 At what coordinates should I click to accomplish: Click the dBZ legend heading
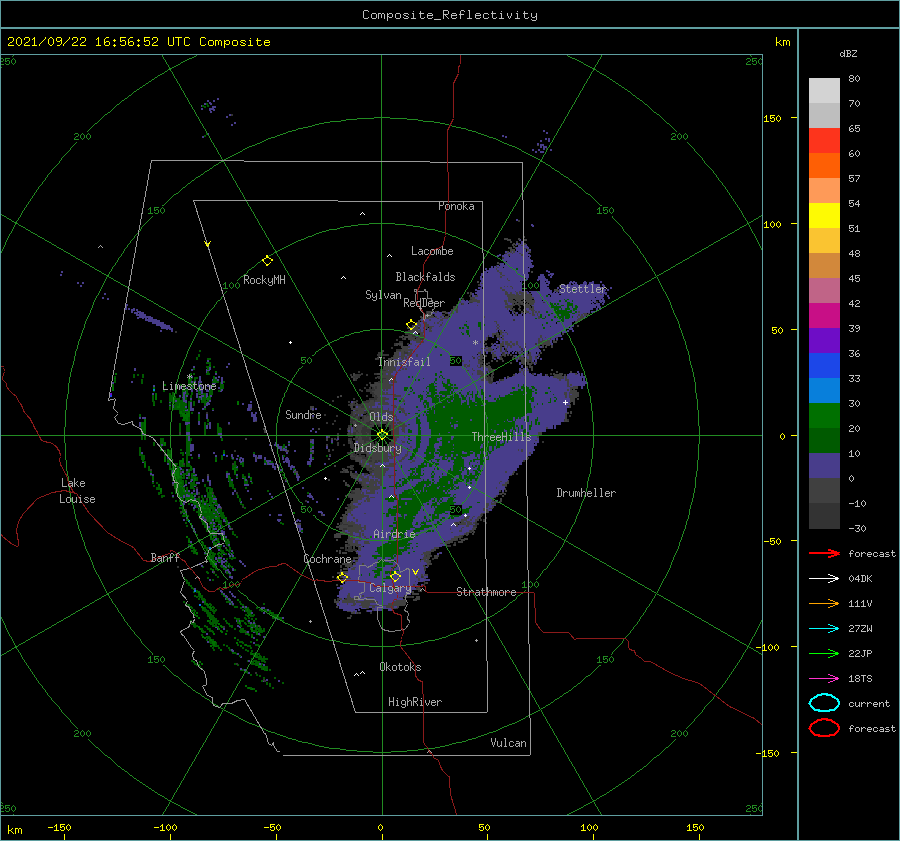pos(848,53)
